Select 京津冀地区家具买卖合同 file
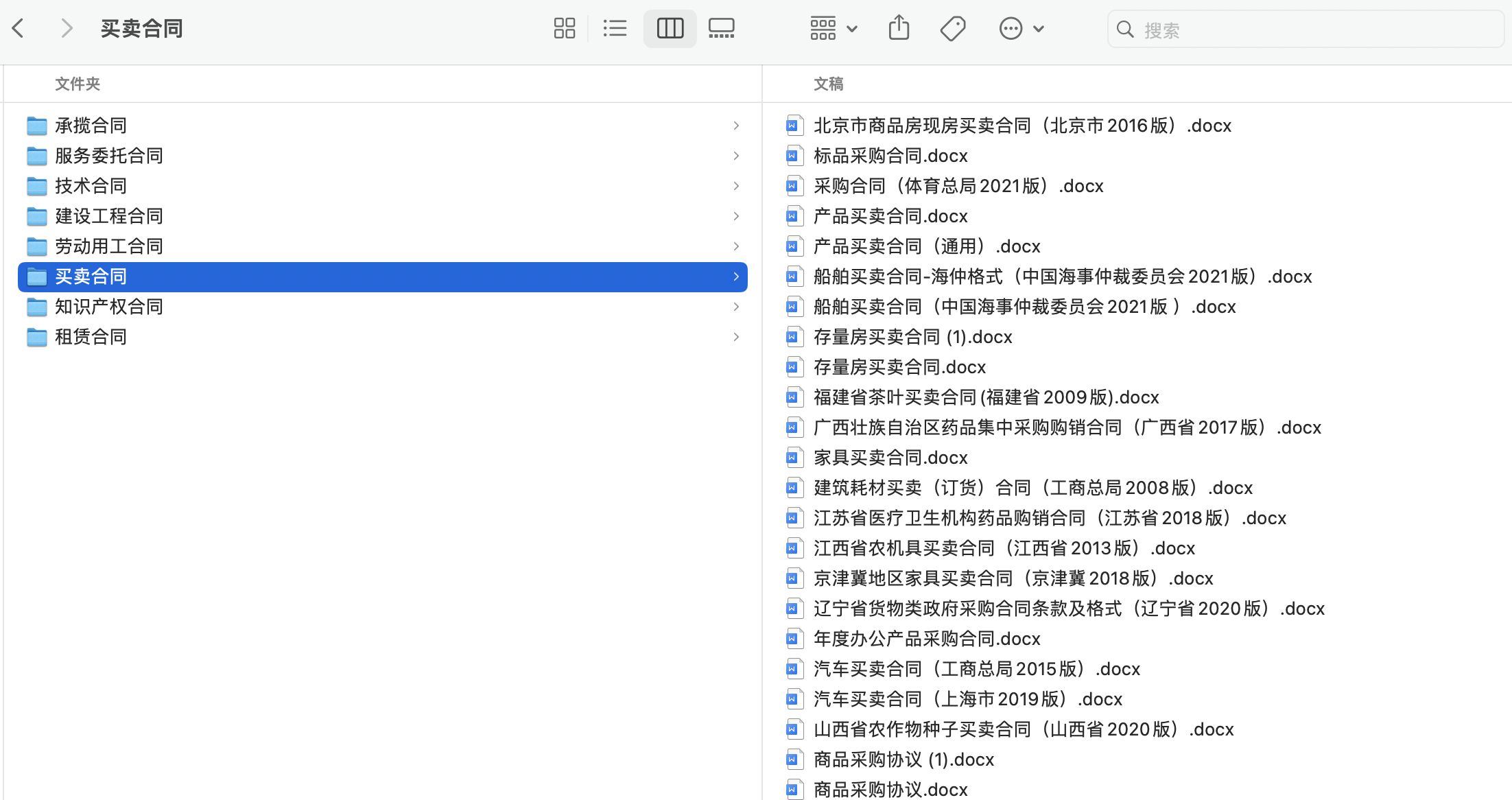This screenshot has width=1512, height=800. [1013, 578]
